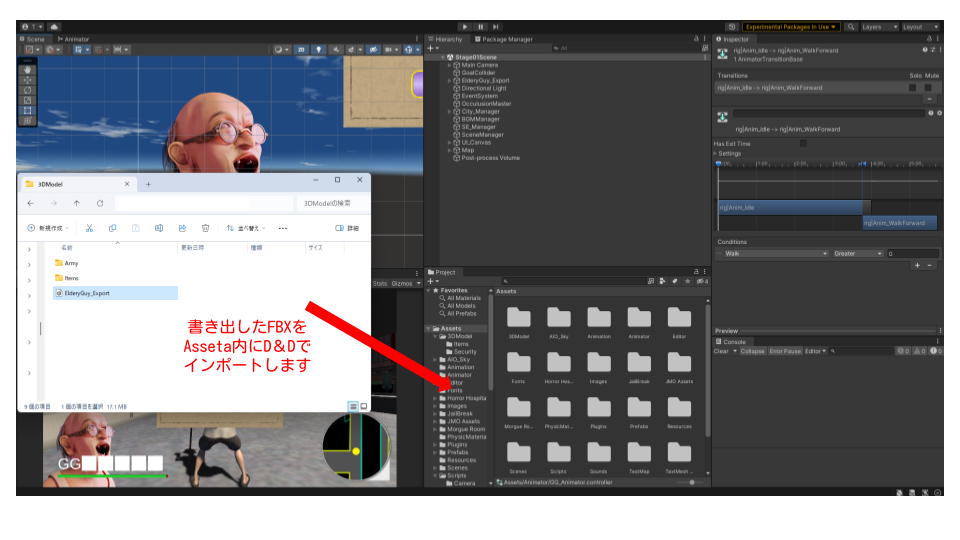Toggle scene lighting bulb icon
Viewport: 960px width, 540px height.
[320, 49]
